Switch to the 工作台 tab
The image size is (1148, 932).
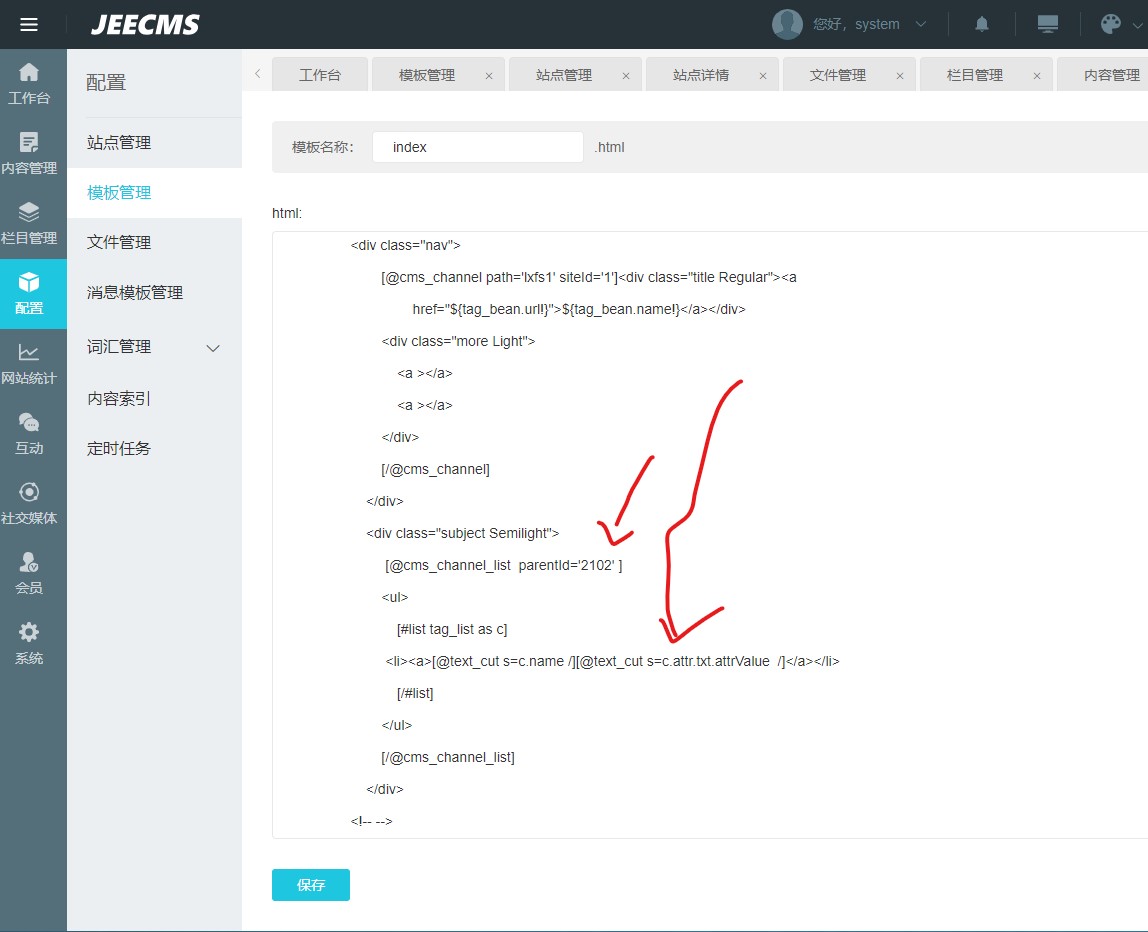[320, 75]
